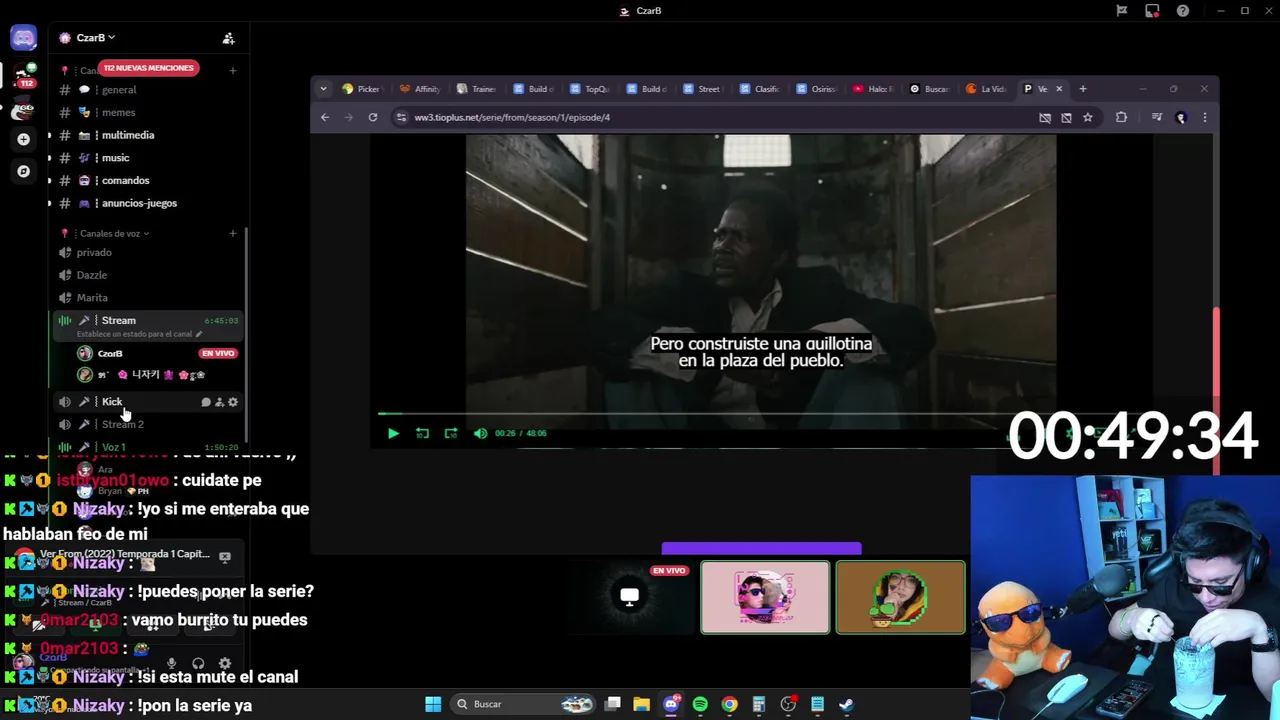Invite people to the CzarB server
The image size is (1280, 720).
(228, 38)
